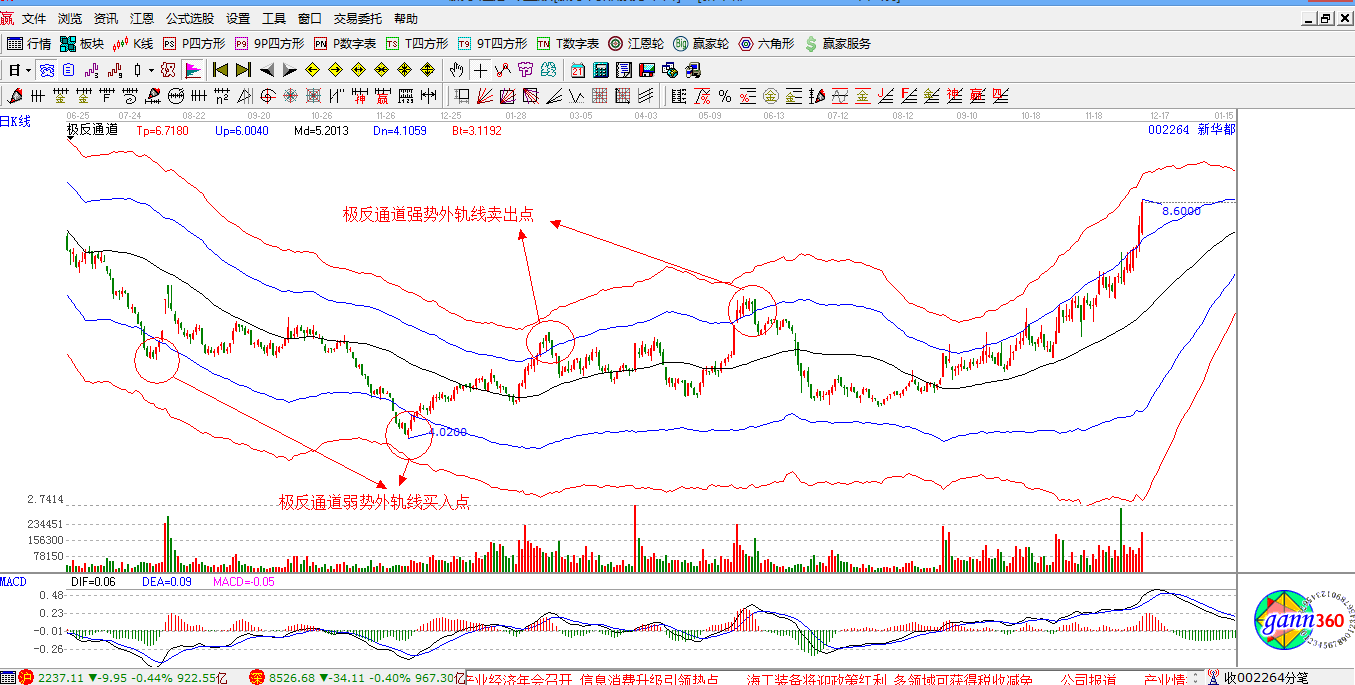
Task: Expand the candlestick style dropdown arrow
Action: tap(152, 70)
